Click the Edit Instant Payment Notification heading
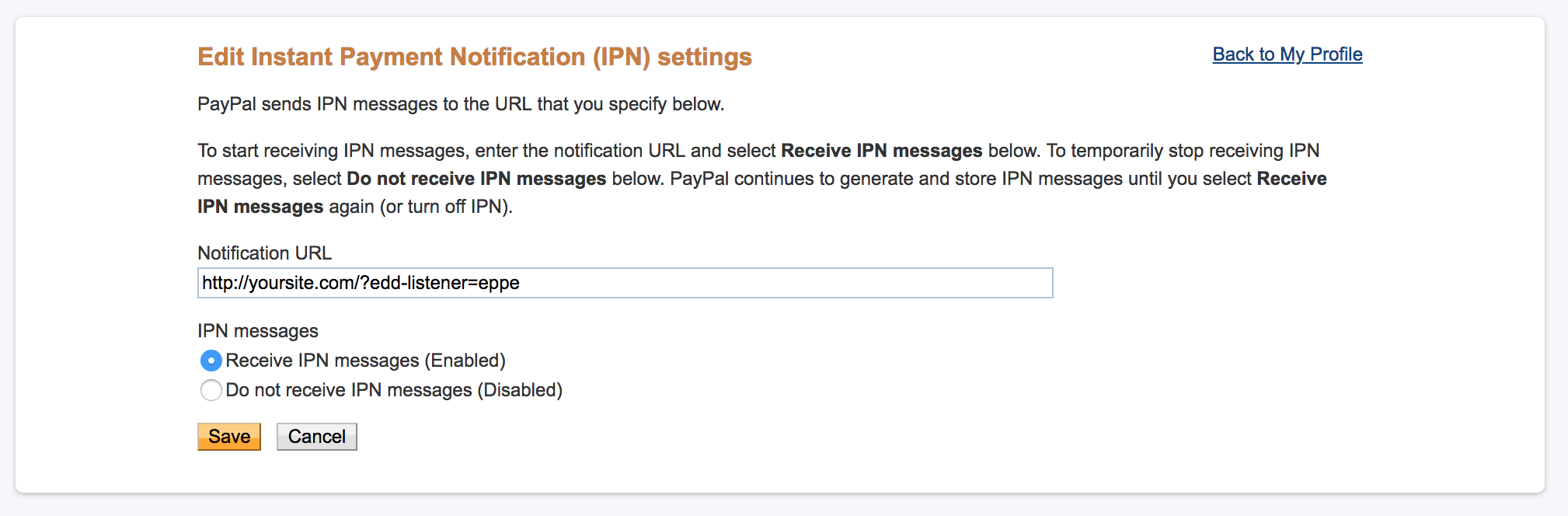The width and height of the screenshot is (1568, 516). [474, 57]
